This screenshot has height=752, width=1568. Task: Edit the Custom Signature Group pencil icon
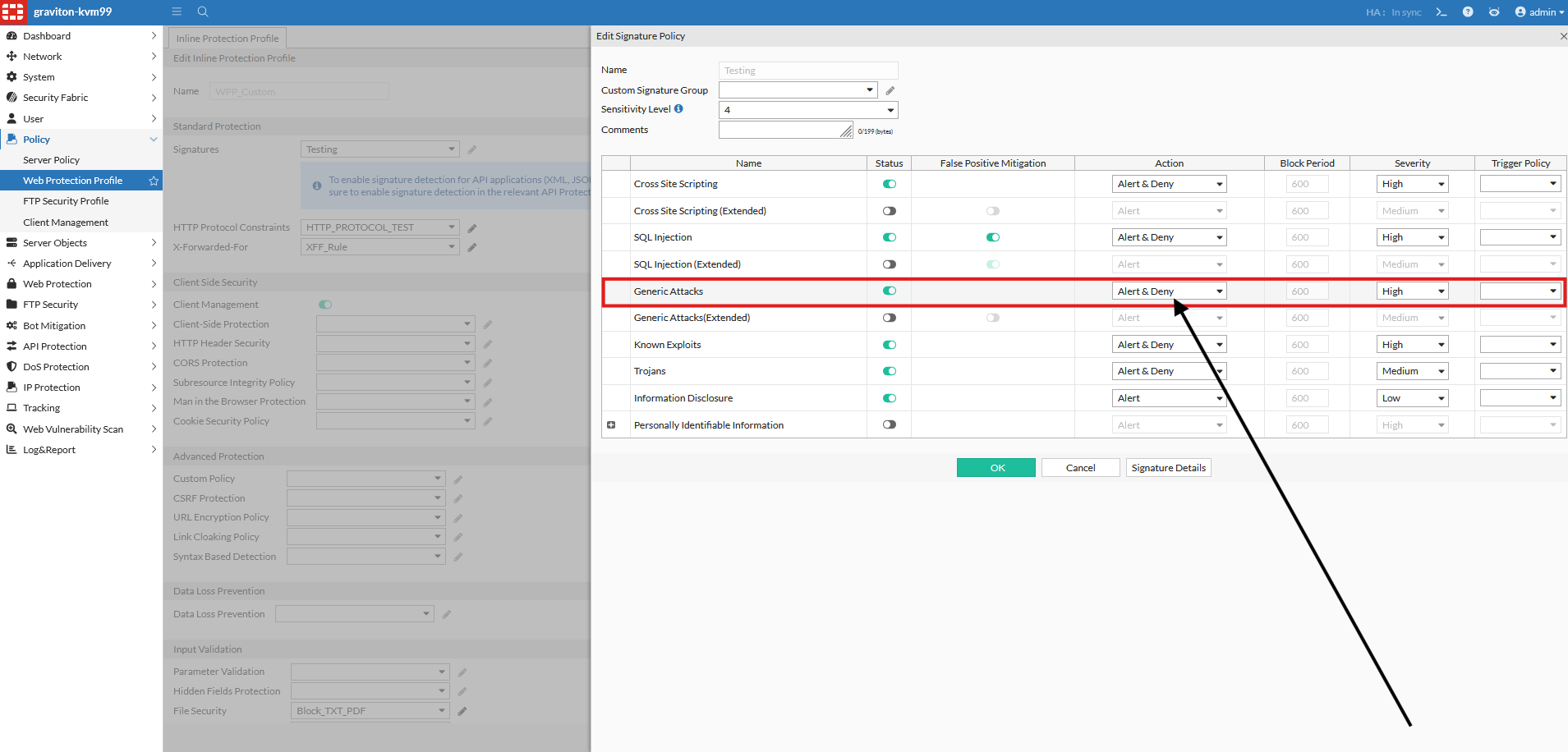point(890,90)
